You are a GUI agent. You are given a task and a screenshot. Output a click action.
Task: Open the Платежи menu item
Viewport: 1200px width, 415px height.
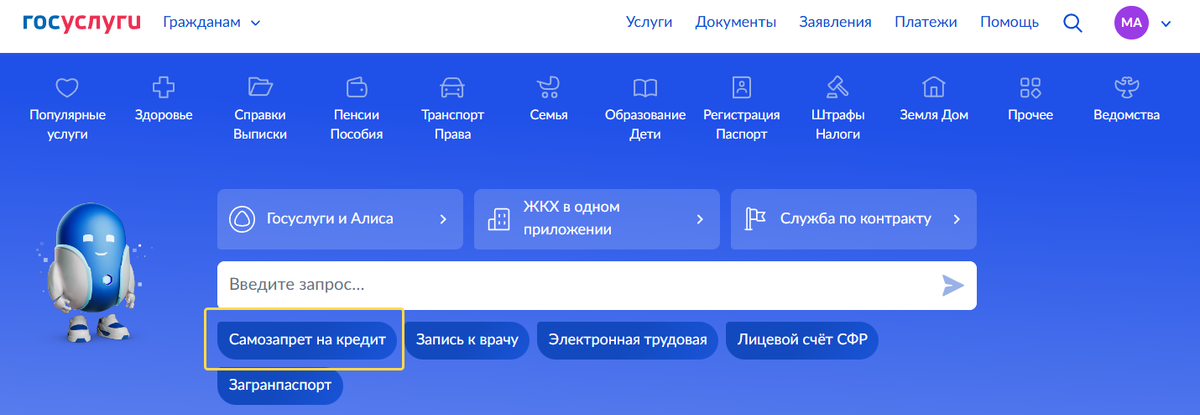pos(926,22)
